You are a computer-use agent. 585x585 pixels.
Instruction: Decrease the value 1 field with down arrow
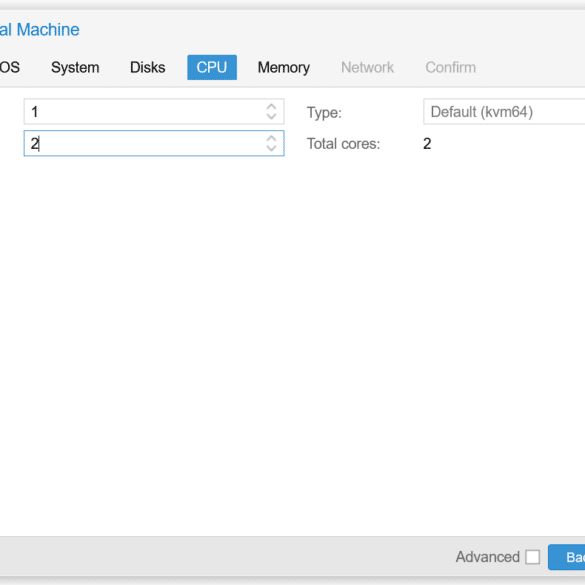tap(271, 116)
